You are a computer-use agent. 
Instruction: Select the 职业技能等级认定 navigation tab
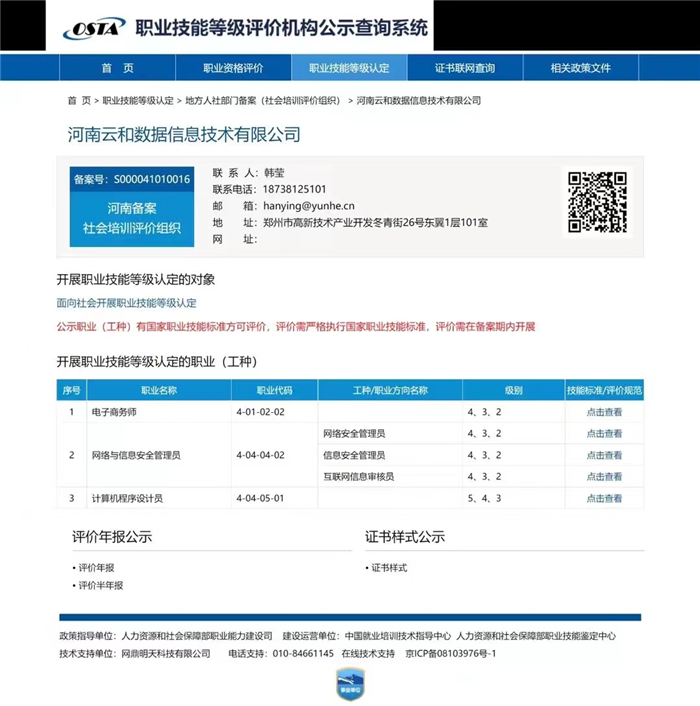349,68
